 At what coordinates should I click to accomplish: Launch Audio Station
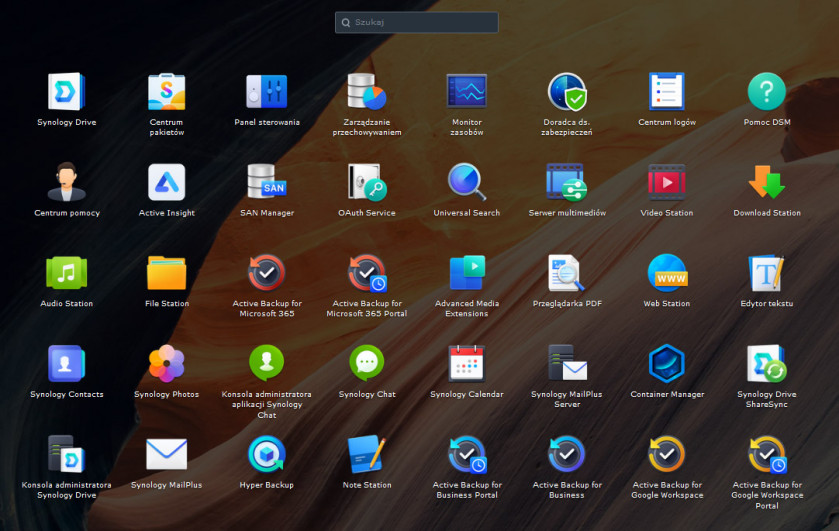point(66,273)
